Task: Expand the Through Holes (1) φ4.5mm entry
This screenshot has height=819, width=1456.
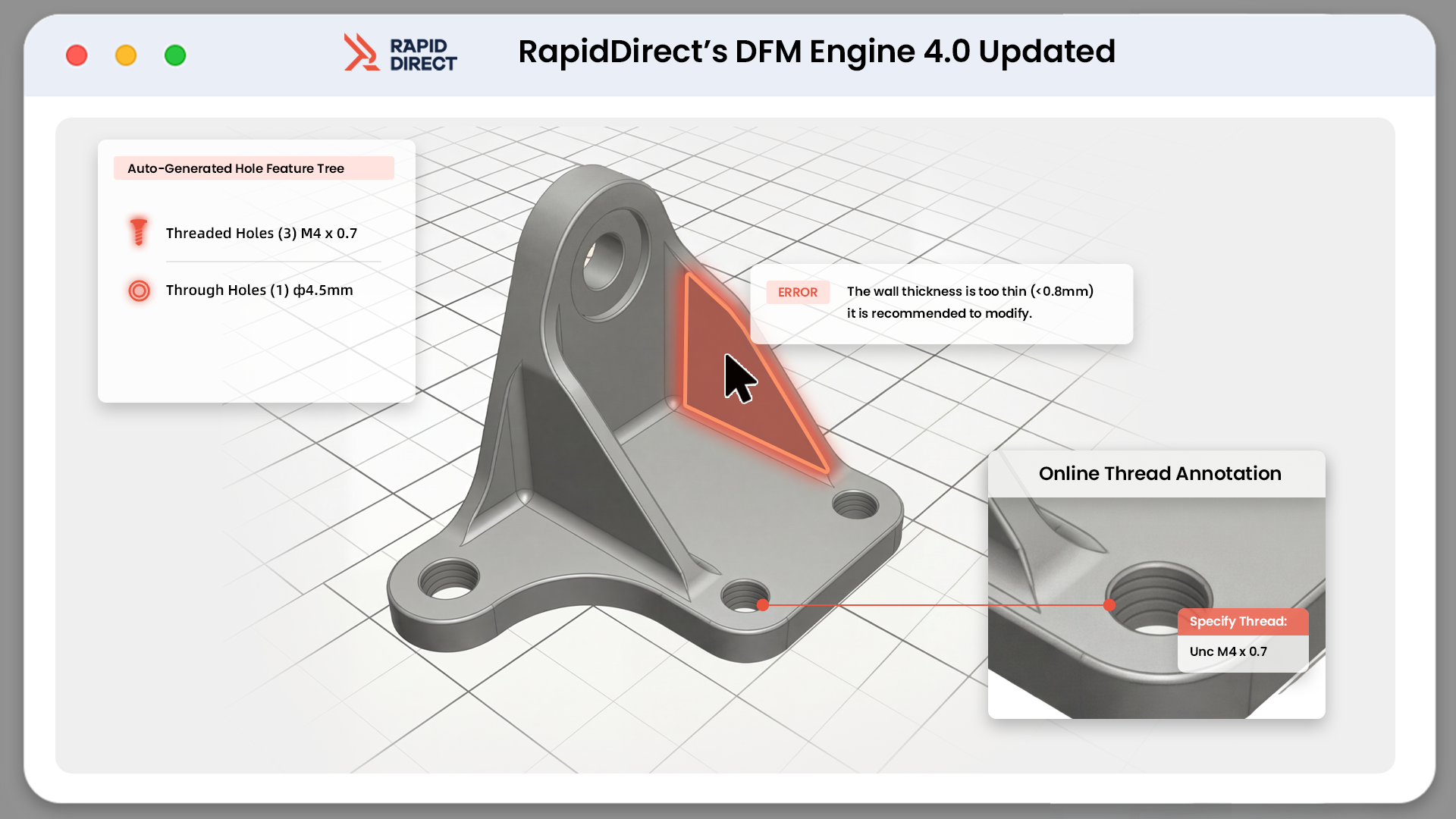Action: (259, 290)
